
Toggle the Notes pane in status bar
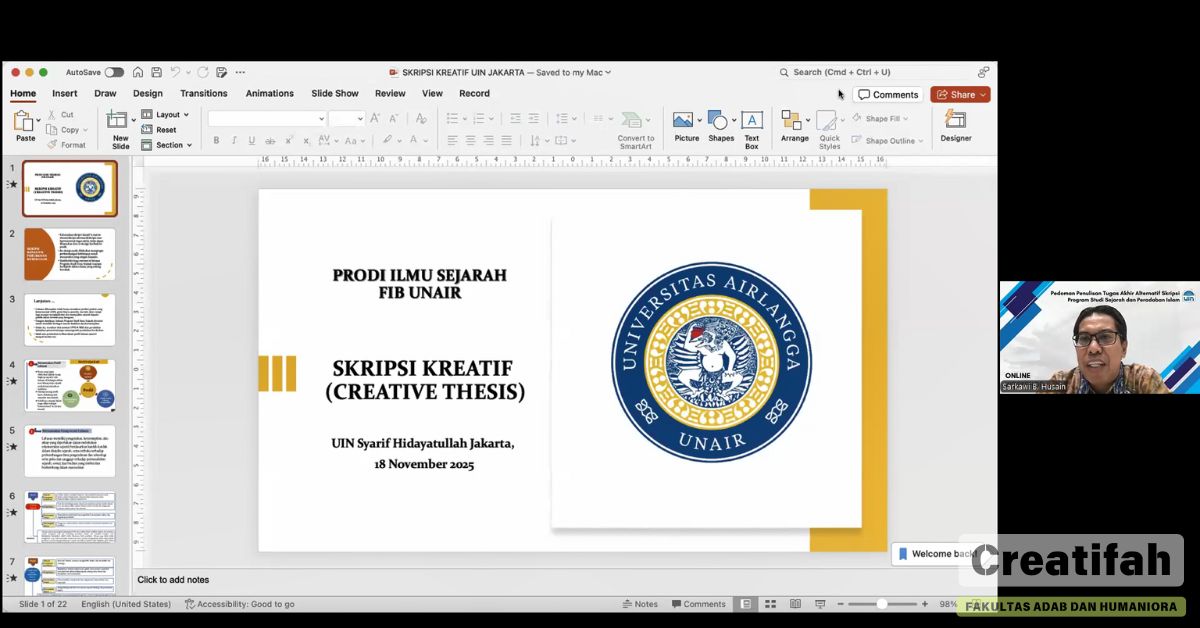(640, 604)
